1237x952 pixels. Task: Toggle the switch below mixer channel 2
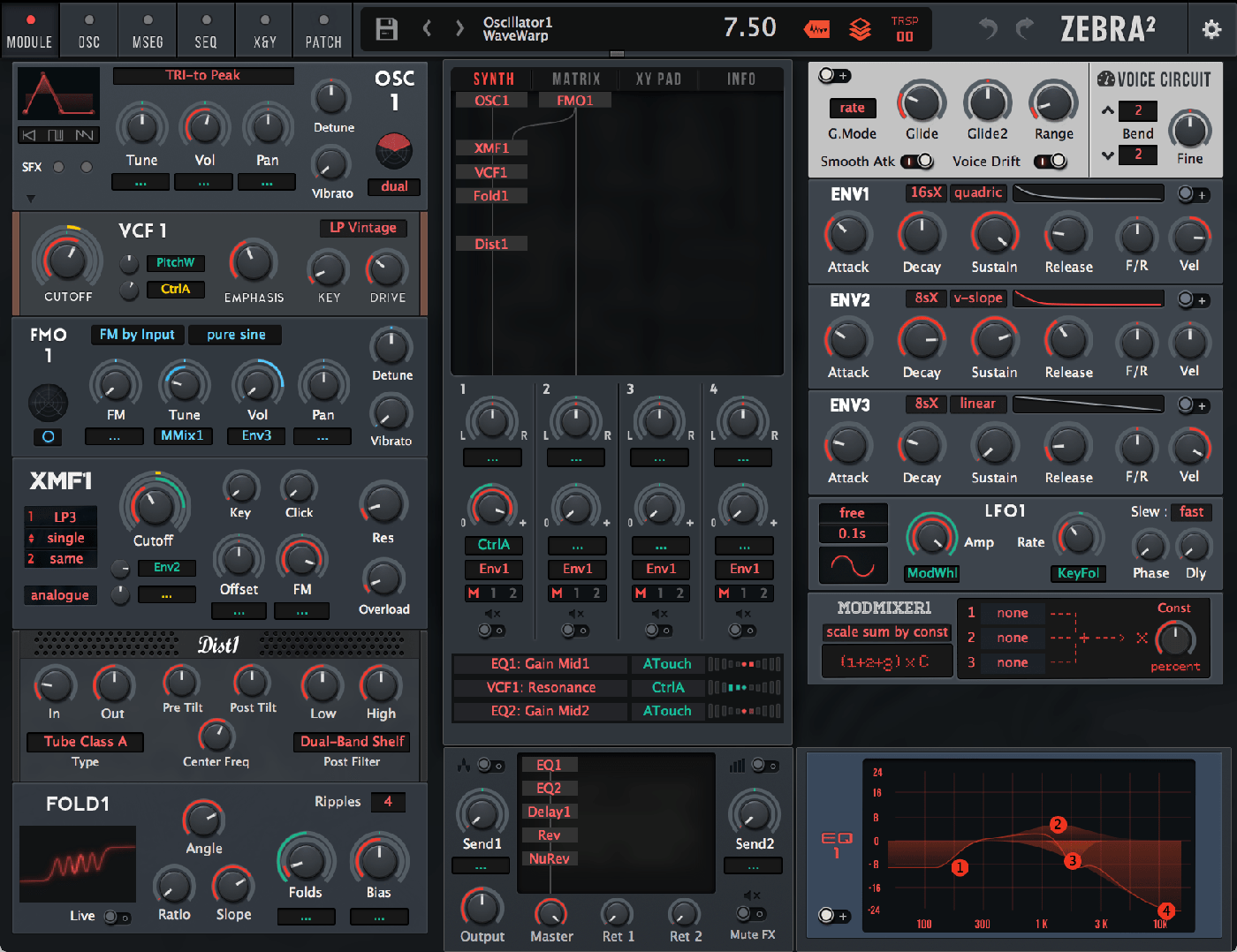pos(575,631)
